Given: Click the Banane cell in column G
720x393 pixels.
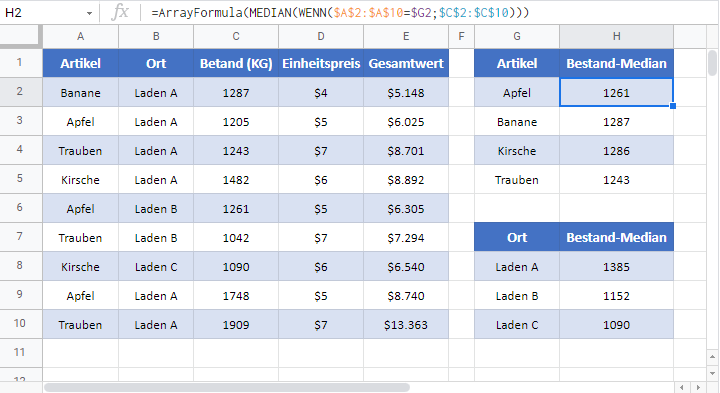Looking at the screenshot, I should 517,122.
